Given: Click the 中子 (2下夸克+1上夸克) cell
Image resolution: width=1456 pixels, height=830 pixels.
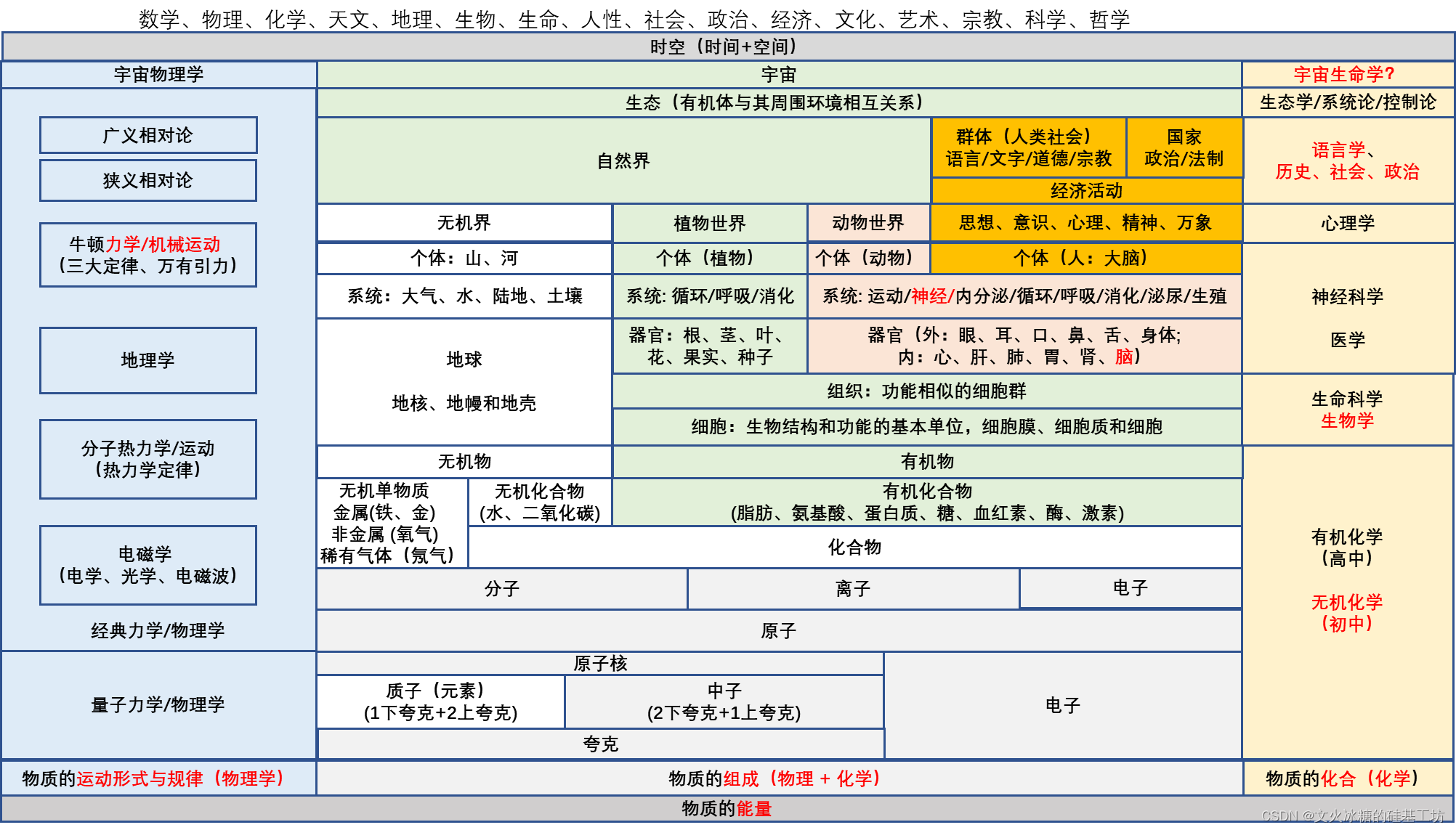Looking at the screenshot, I should click(724, 701).
